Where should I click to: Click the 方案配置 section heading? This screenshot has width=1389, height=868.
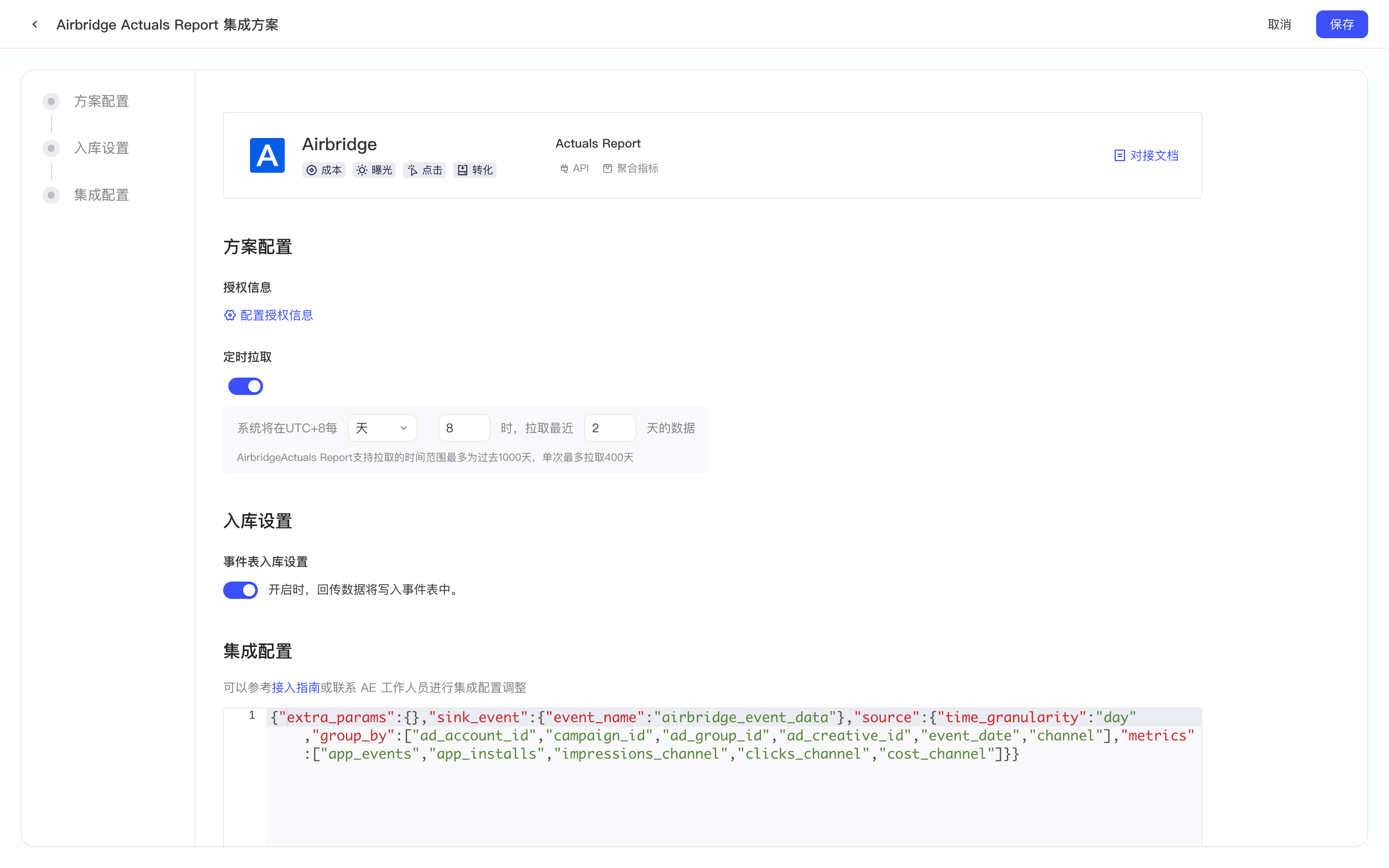coord(258,247)
